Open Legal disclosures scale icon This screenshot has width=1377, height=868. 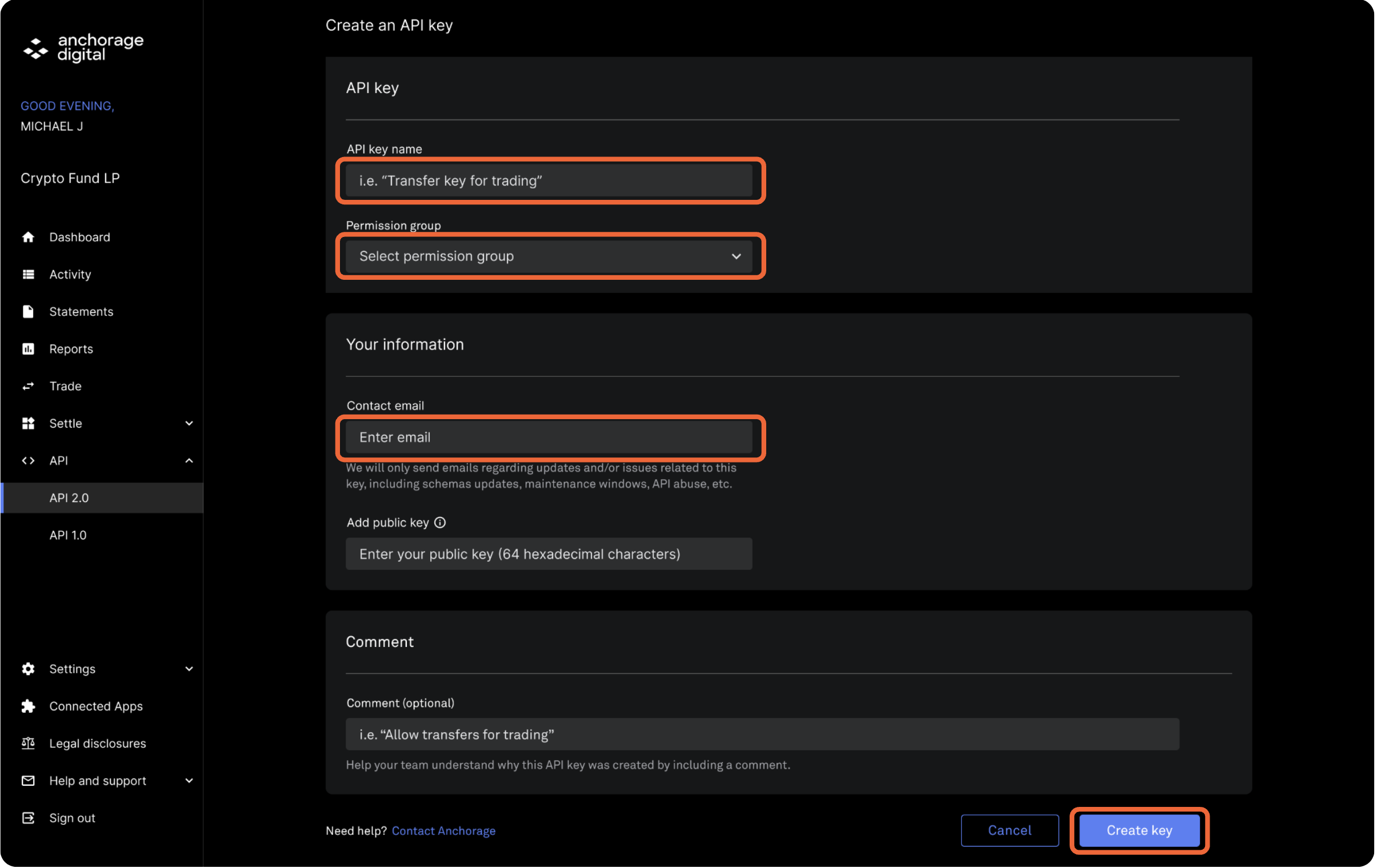click(x=29, y=743)
